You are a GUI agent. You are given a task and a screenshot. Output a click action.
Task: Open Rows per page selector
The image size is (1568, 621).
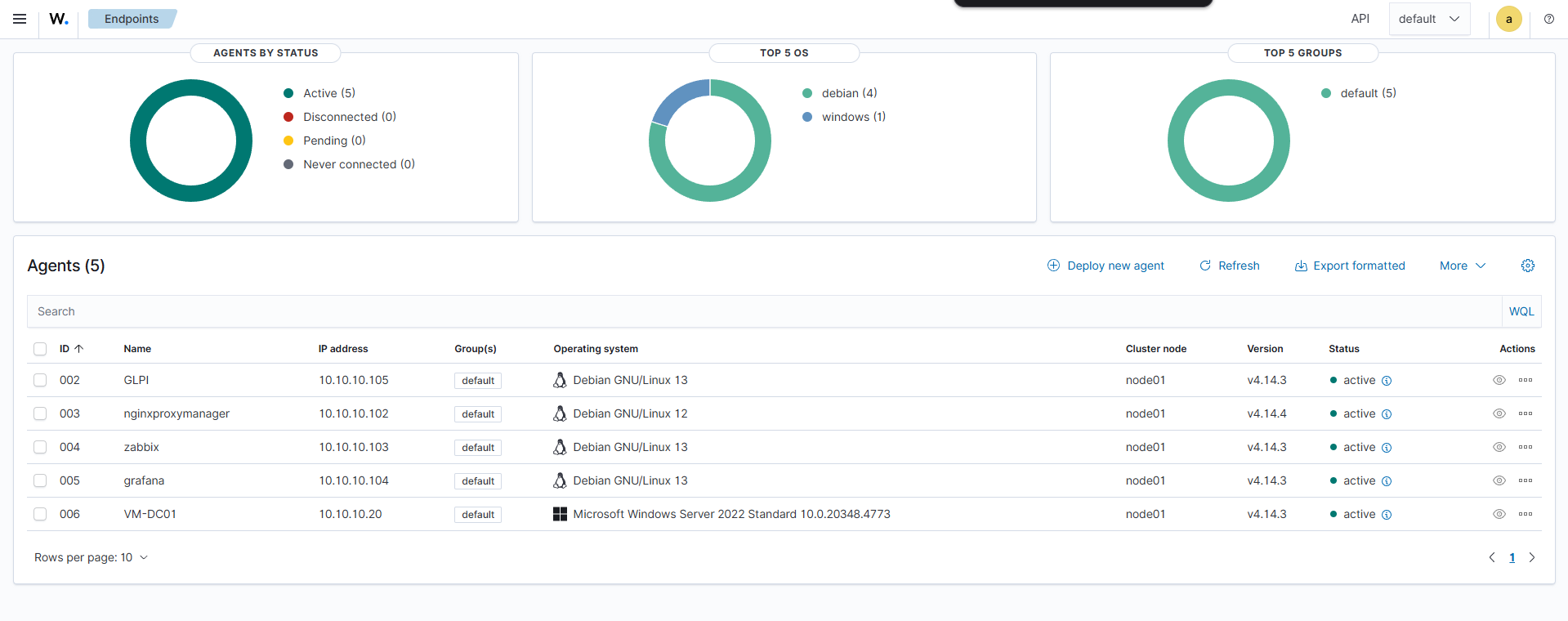pyautogui.click(x=91, y=557)
